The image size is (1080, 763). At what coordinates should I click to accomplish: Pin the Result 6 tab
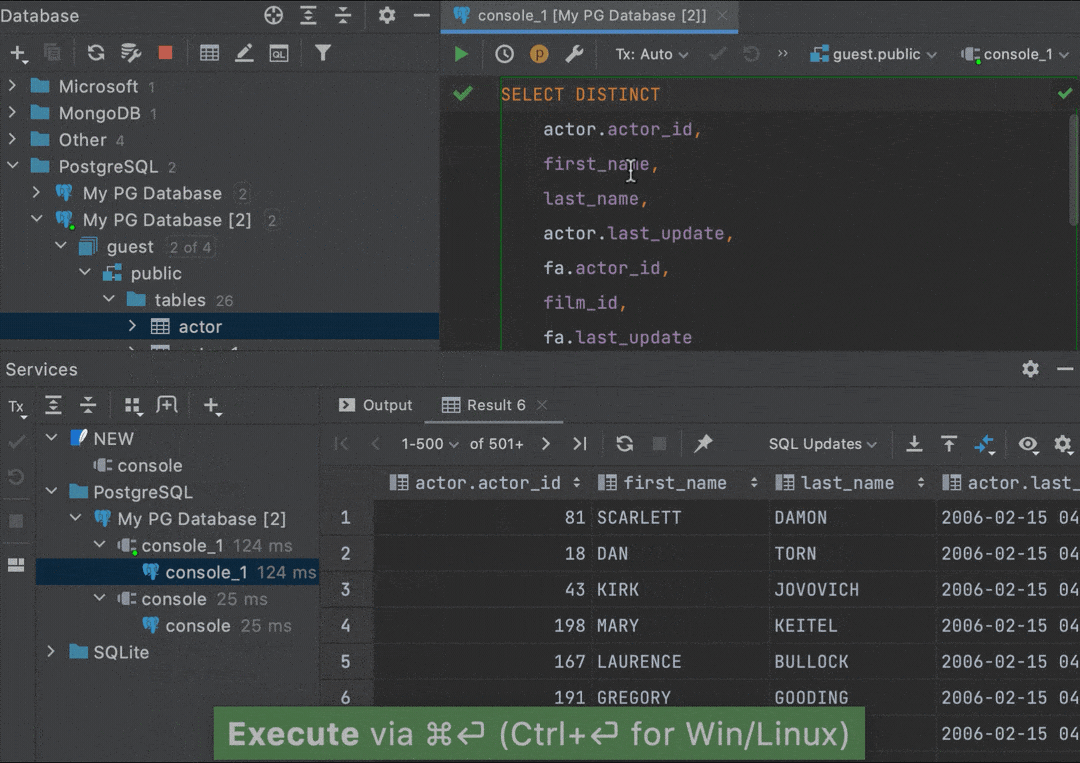[703, 444]
